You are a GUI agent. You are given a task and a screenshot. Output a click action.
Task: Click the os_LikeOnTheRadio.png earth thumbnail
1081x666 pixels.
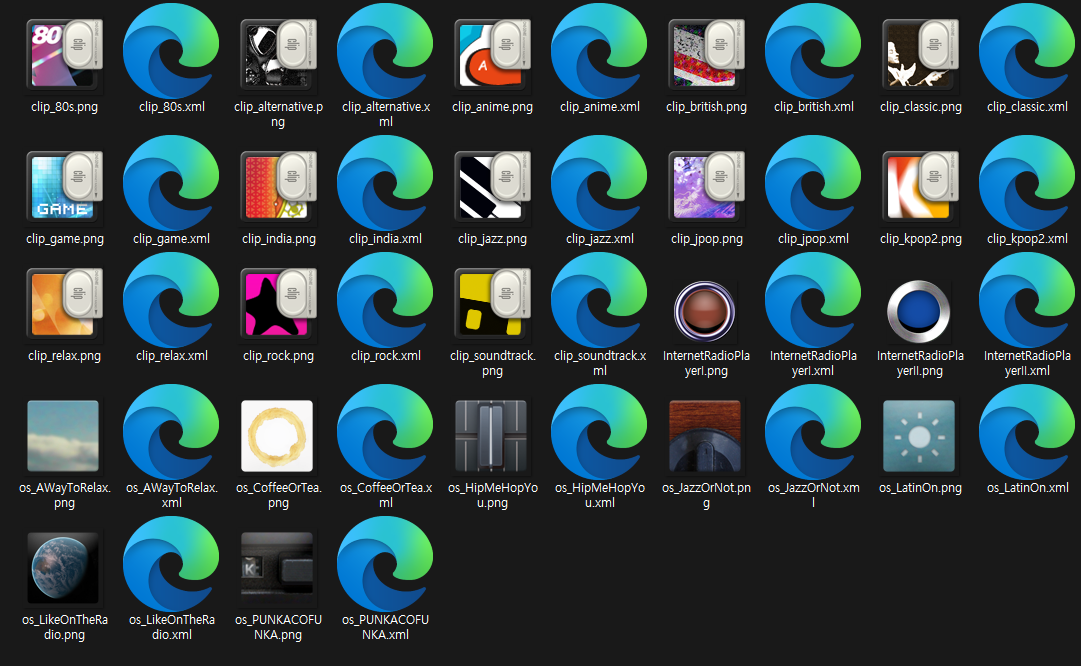[x=63, y=568]
